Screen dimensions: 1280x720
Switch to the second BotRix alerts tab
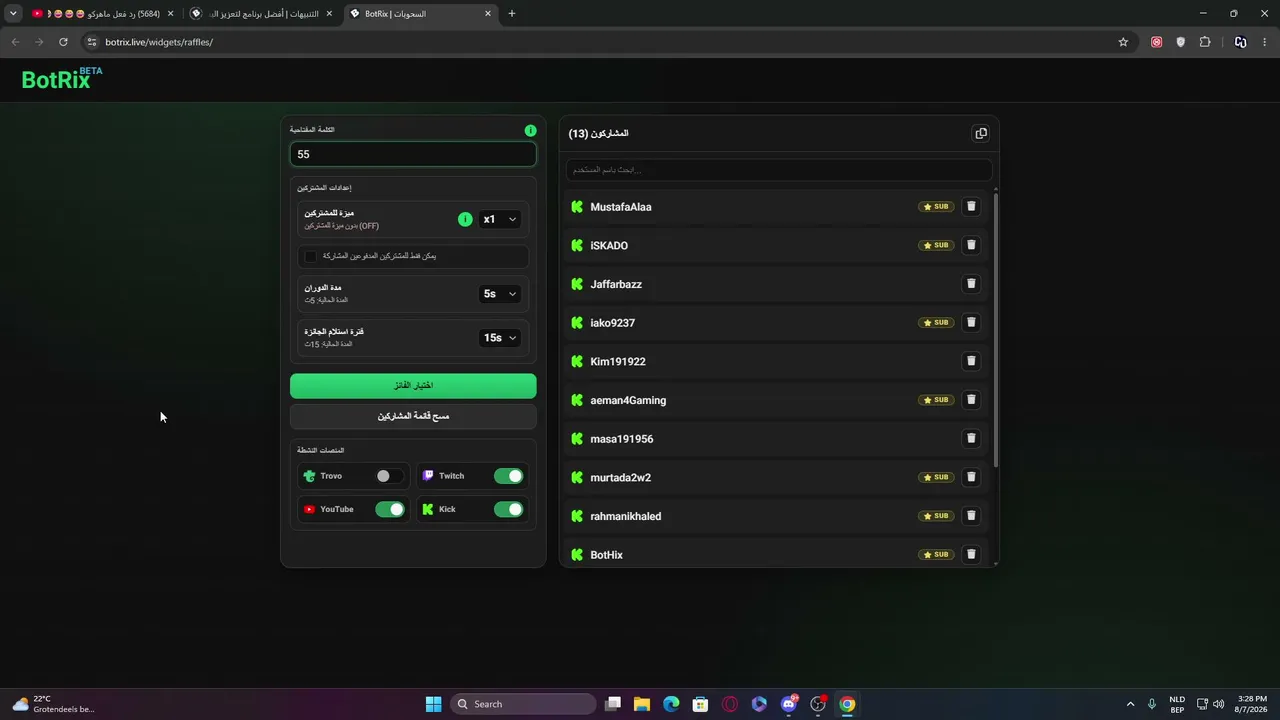coord(262,14)
